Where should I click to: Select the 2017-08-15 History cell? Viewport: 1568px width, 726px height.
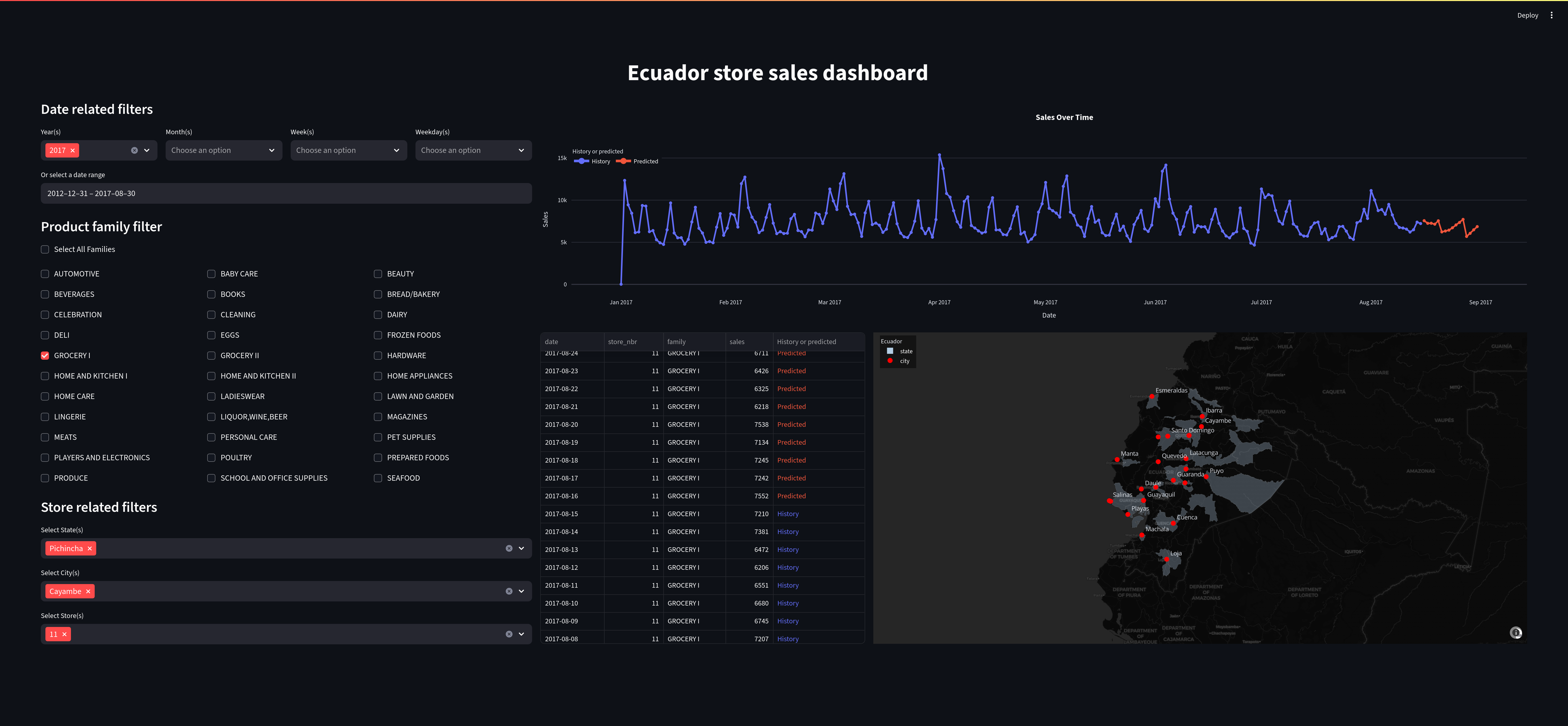(819, 514)
